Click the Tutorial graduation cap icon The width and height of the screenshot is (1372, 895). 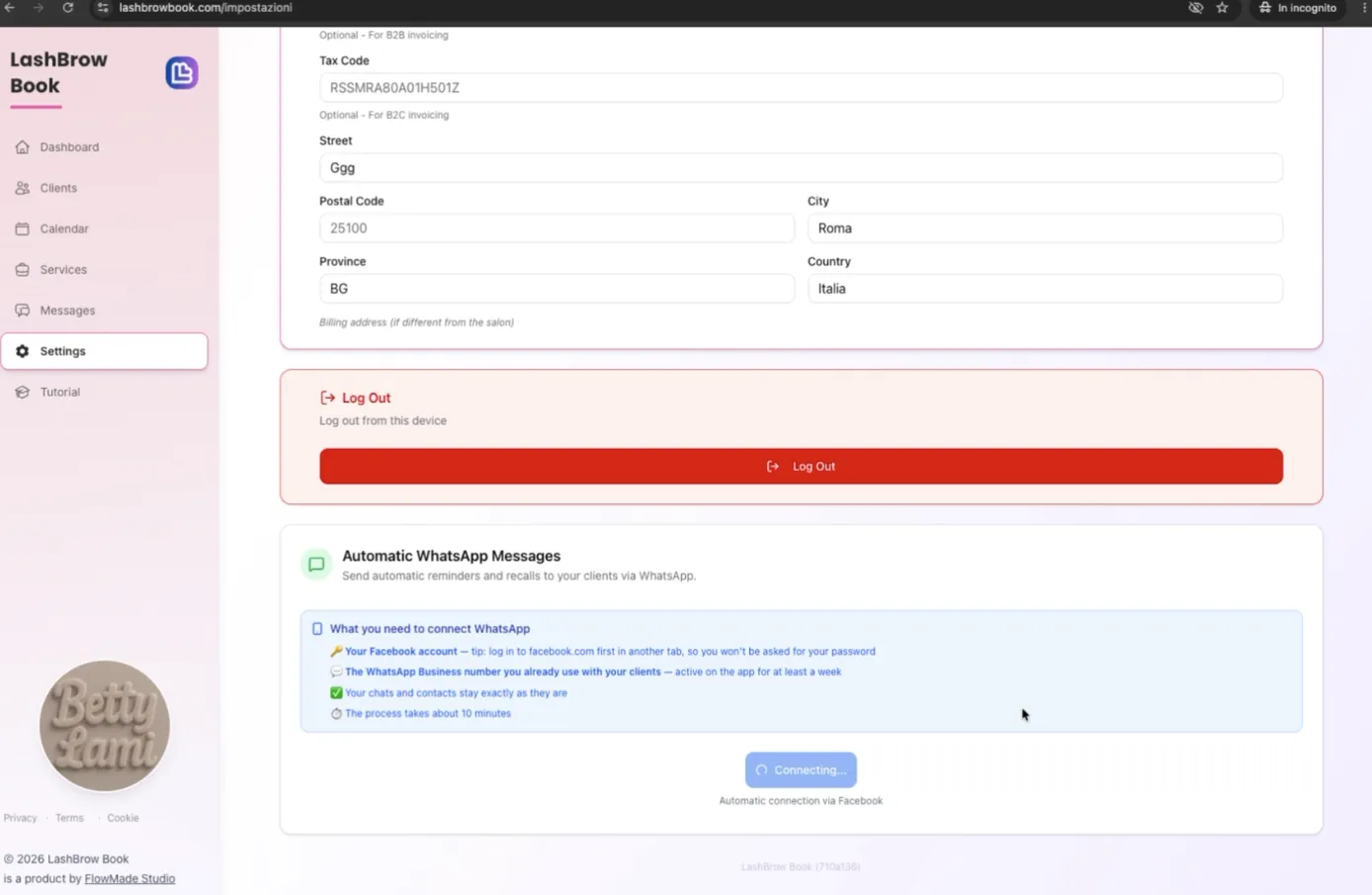[23, 392]
